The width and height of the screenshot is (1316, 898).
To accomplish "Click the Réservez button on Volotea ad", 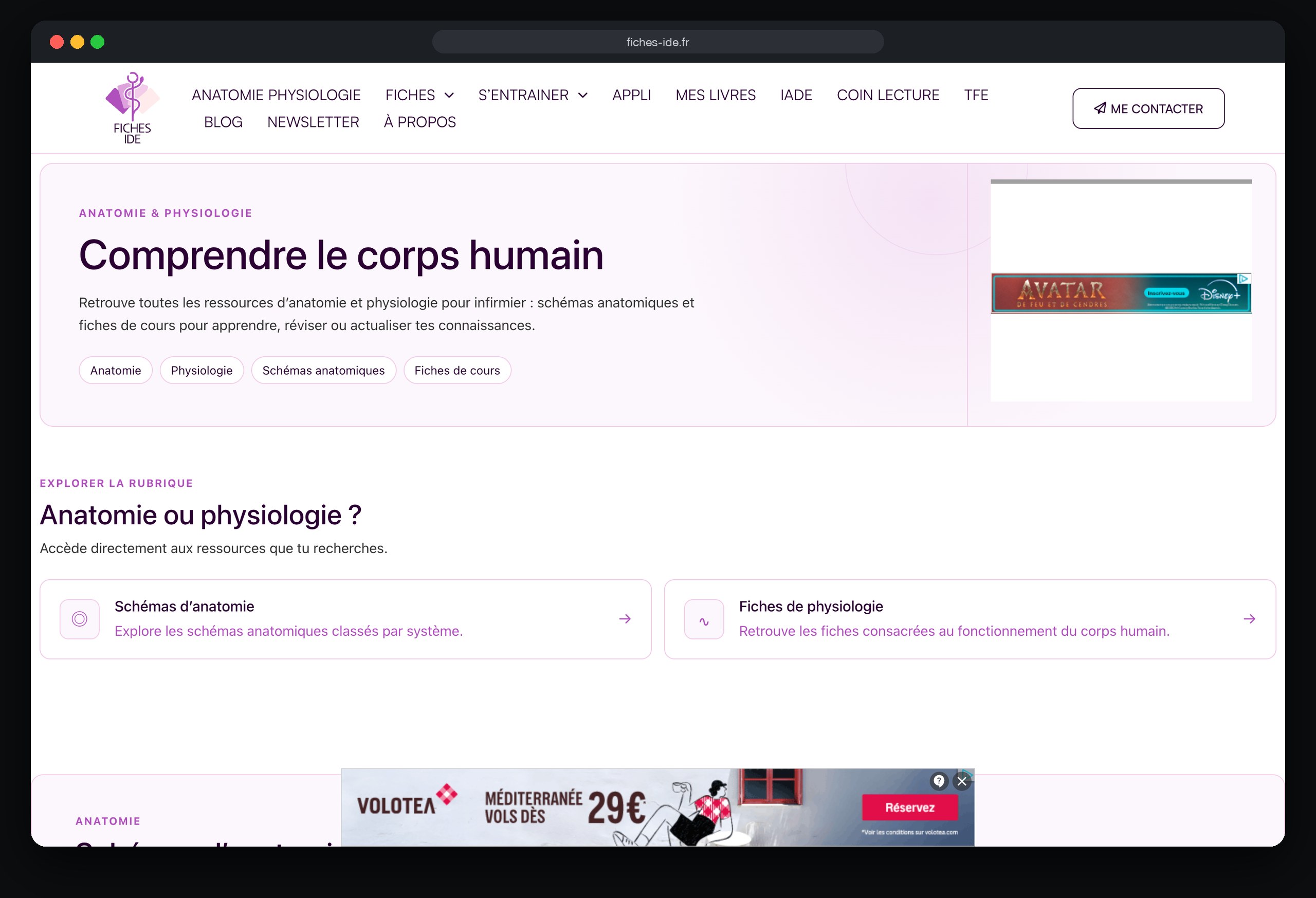I will (910, 808).
